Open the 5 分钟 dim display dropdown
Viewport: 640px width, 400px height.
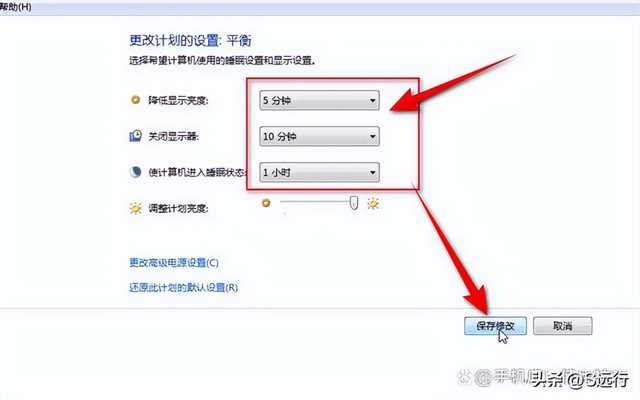319,100
